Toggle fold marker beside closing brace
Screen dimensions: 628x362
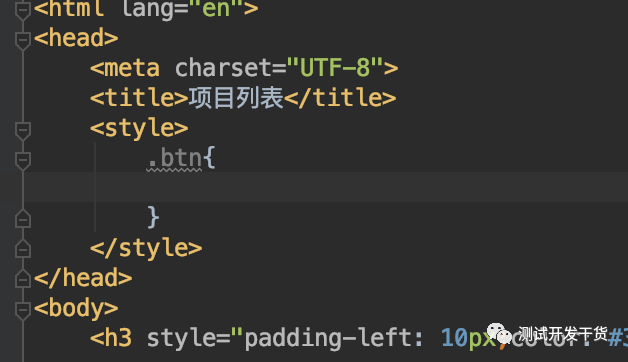[x=23, y=219]
